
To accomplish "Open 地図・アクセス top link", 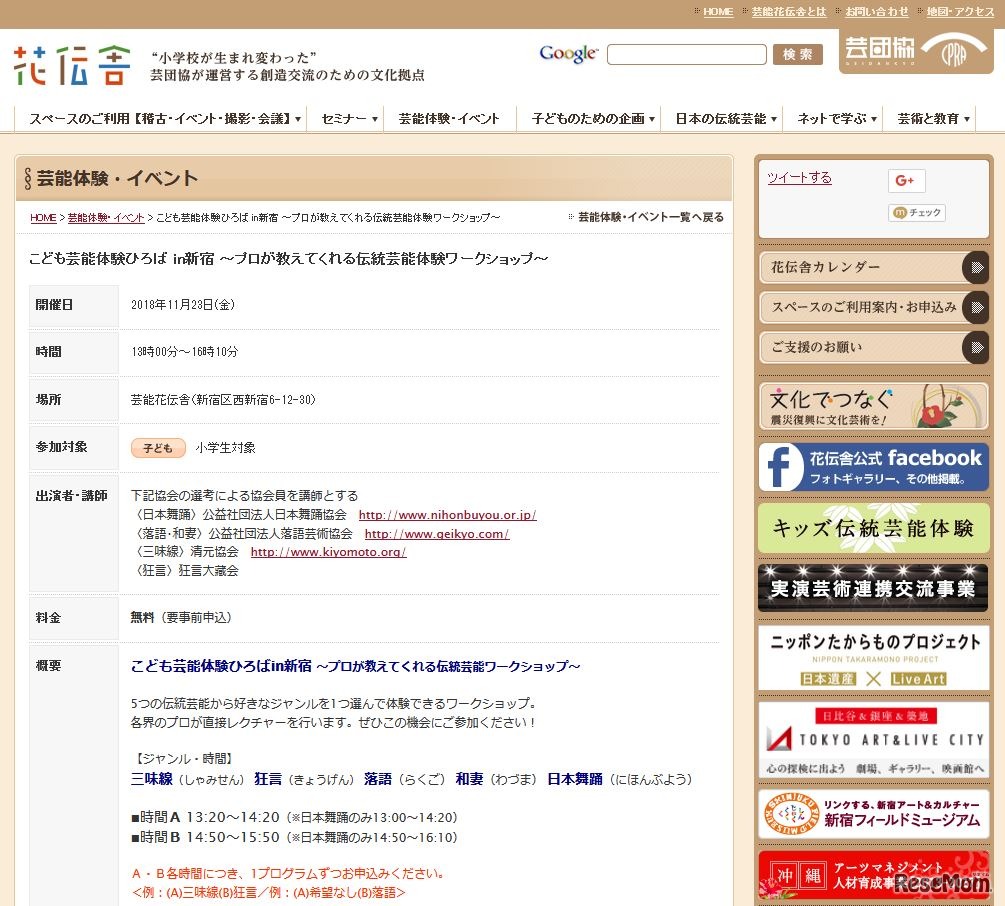I will [959, 12].
